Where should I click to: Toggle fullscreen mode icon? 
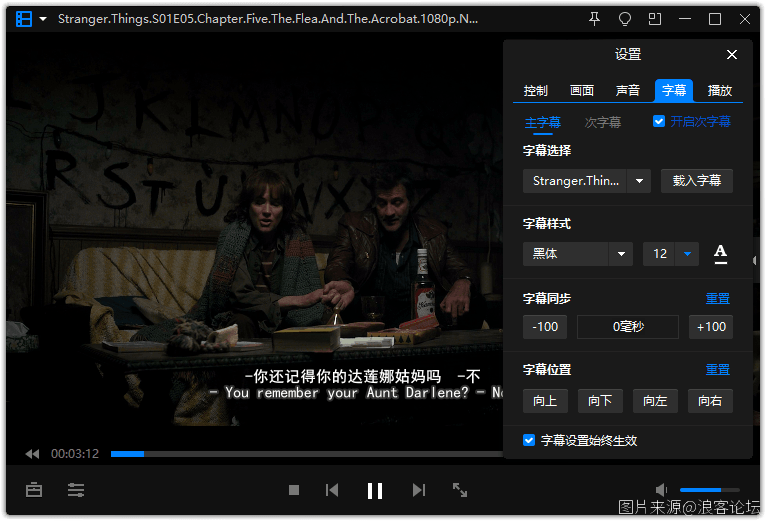pos(460,490)
